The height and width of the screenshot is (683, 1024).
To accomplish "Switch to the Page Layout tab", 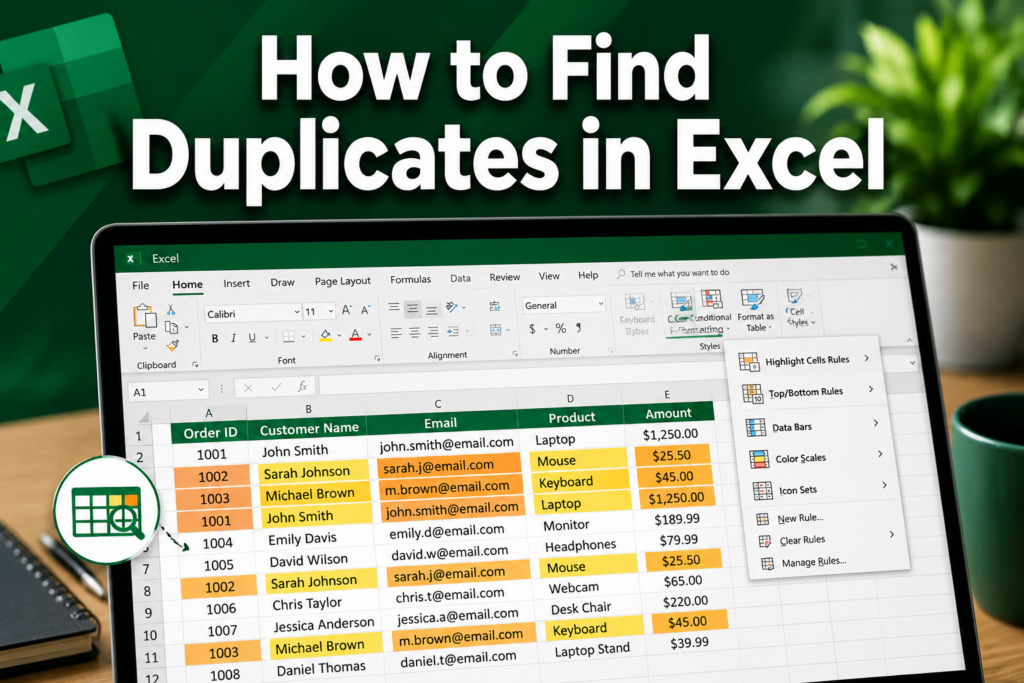I will point(342,281).
